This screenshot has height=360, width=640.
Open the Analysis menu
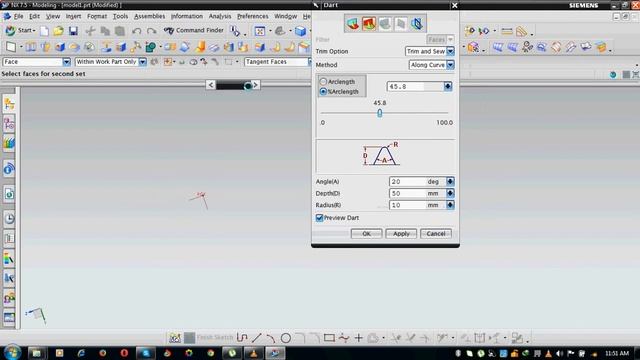pos(220,16)
